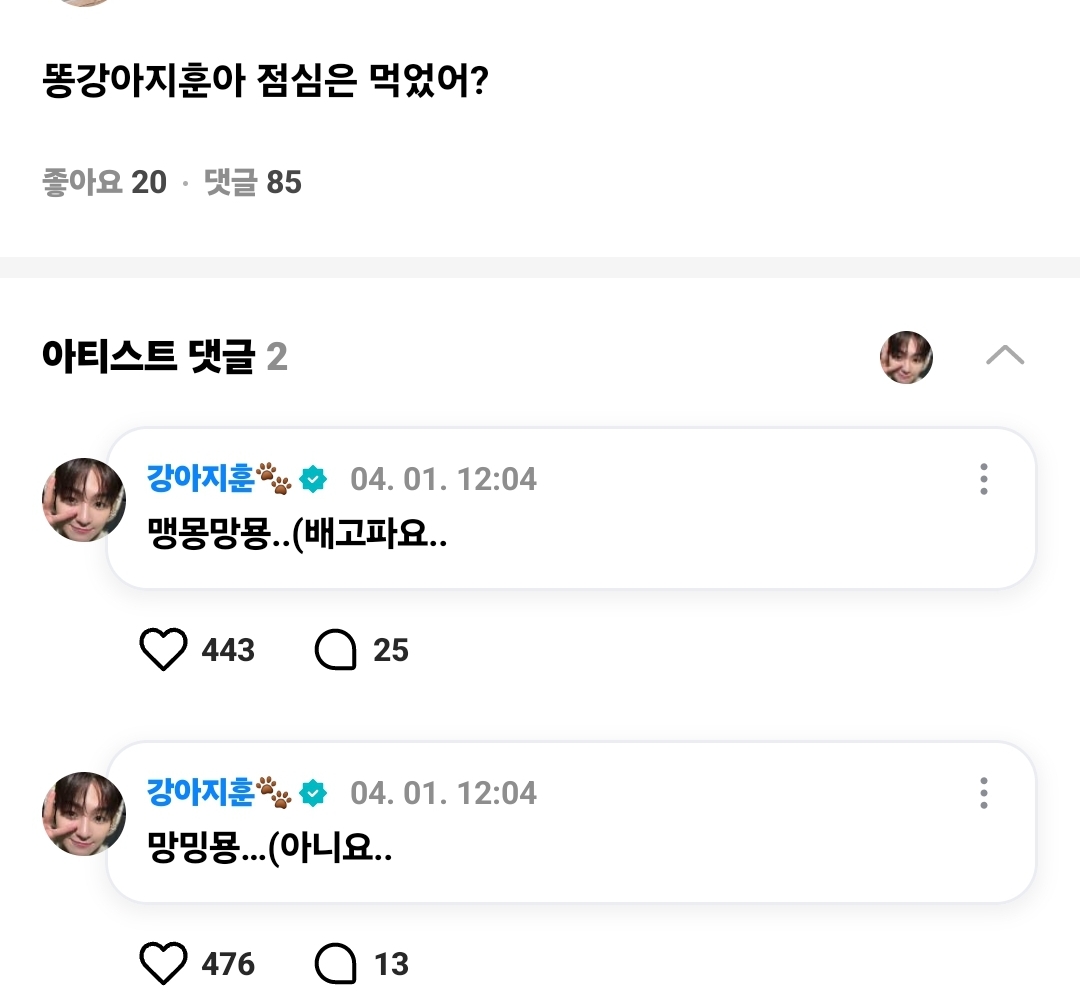1080x1003 pixels.
Task: View the 댓글 85 comments
Action: [x=253, y=183]
